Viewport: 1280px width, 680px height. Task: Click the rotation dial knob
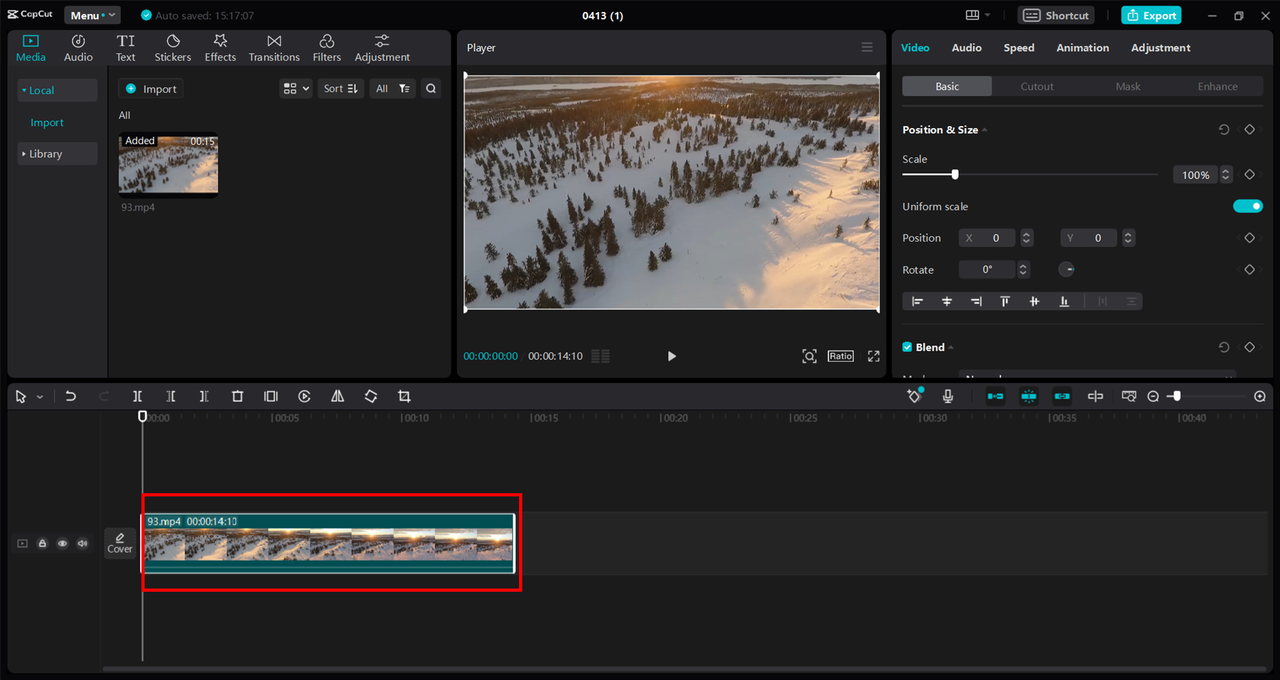[1067, 270]
